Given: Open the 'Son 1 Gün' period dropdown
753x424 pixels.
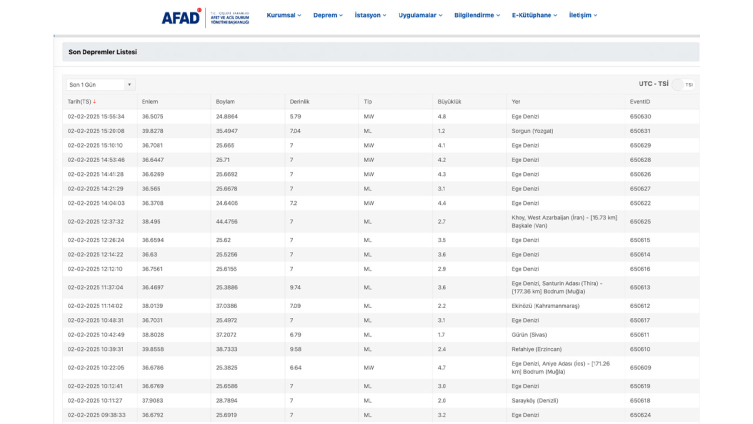Looking at the screenshot, I should (x=99, y=85).
